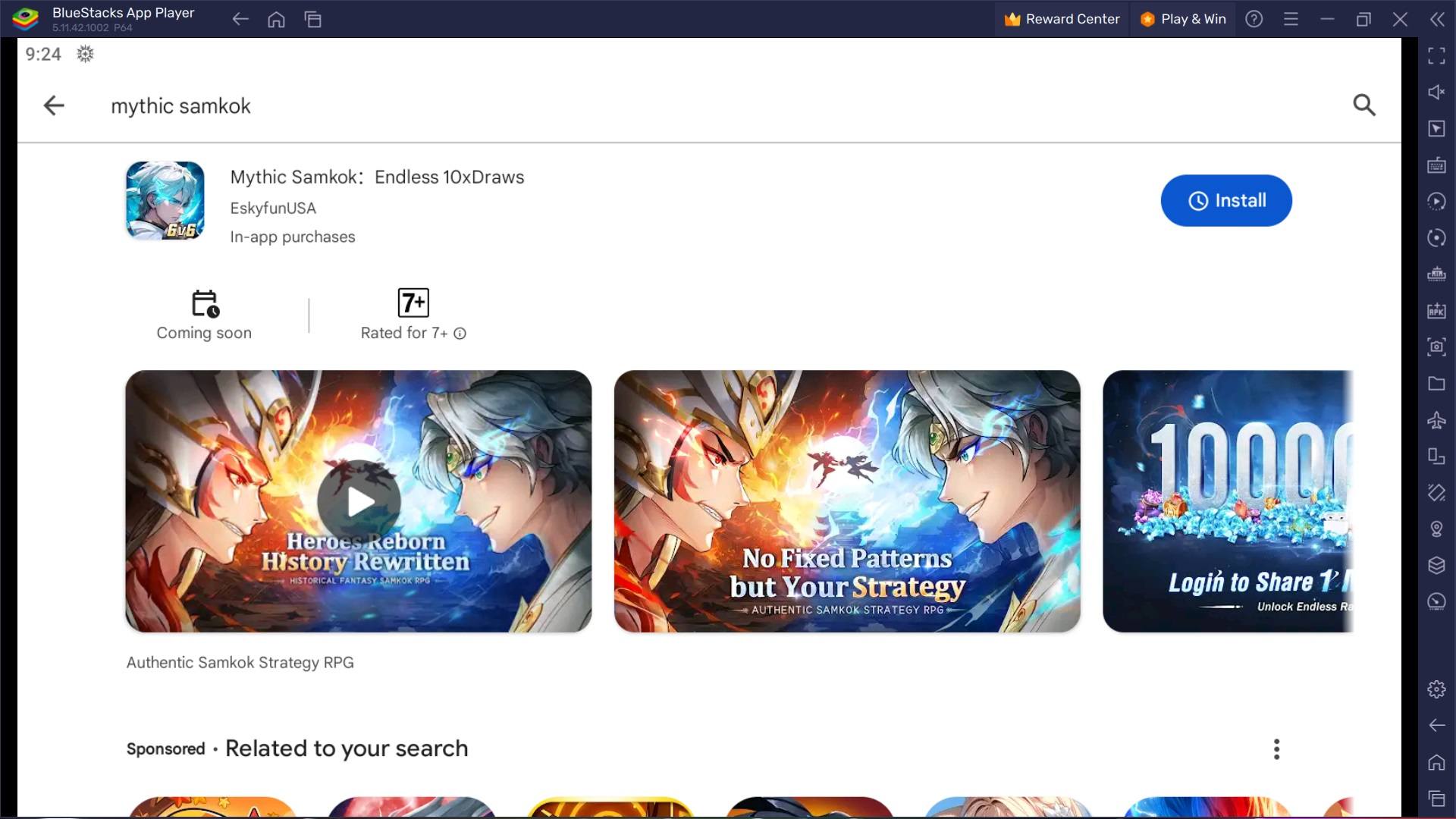Click BlueStacks top bar home icon
Screen dimensions: 1456x819
(x=277, y=20)
